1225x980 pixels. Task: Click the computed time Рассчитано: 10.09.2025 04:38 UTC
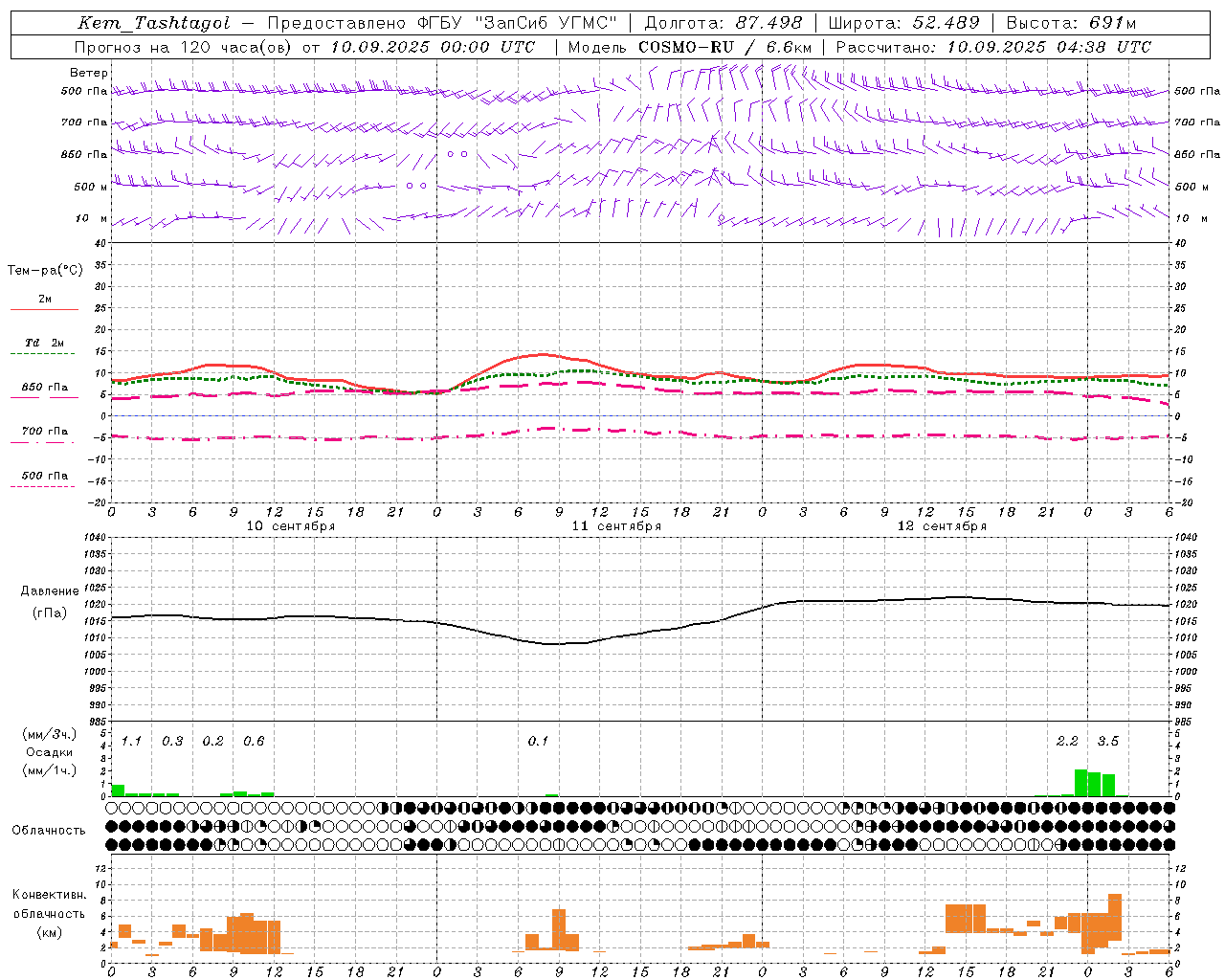pyautogui.click(x=993, y=47)
